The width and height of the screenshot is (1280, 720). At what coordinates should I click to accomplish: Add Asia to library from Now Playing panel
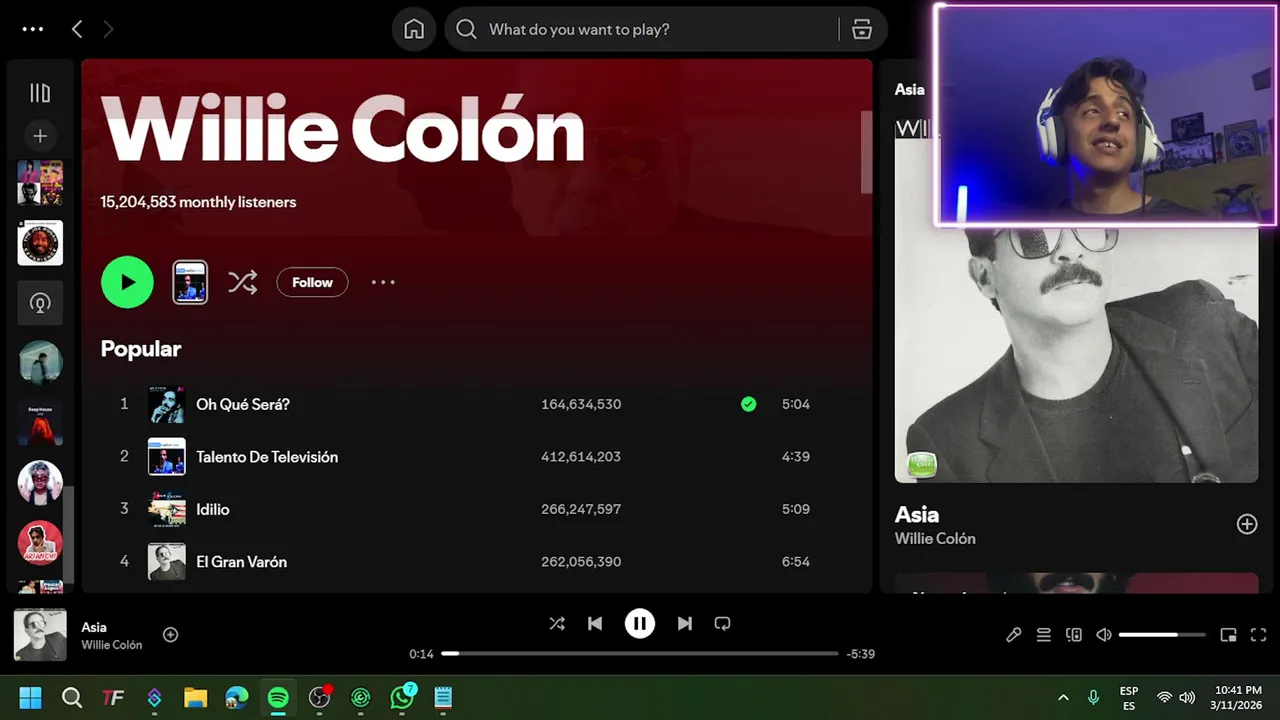(x=1247, y=524)
